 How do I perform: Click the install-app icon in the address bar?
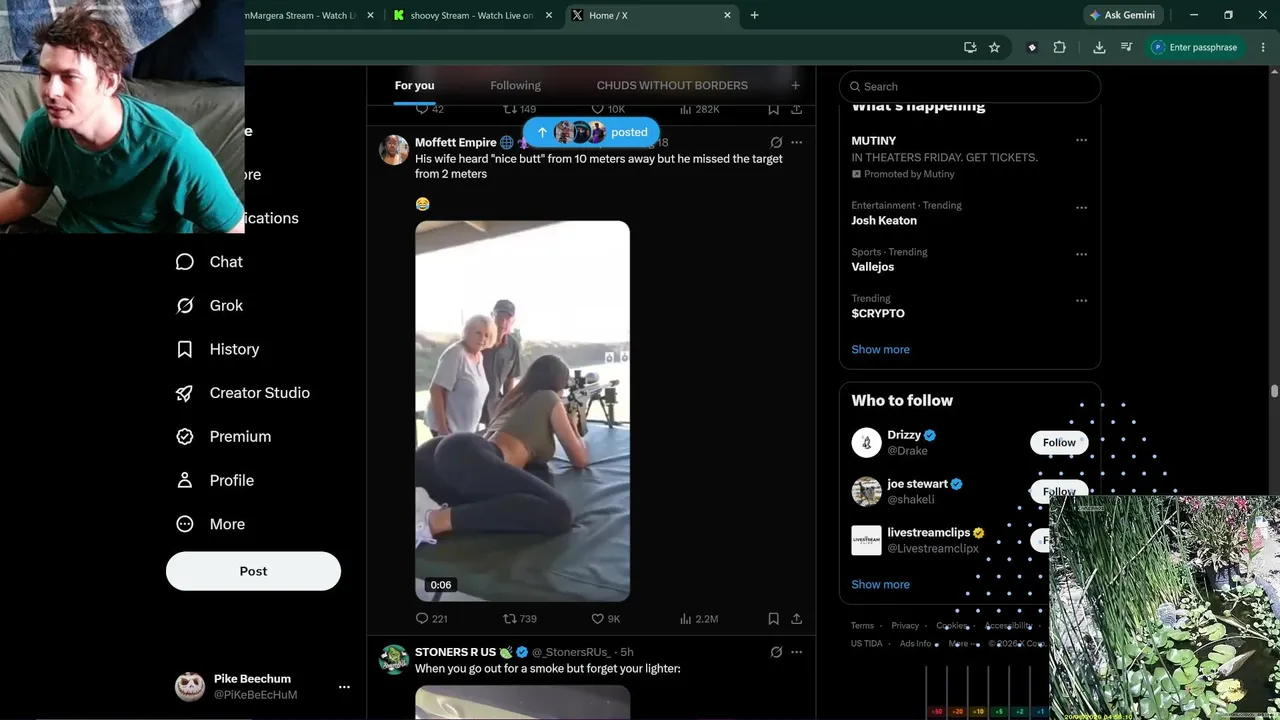tap(970, 47)
